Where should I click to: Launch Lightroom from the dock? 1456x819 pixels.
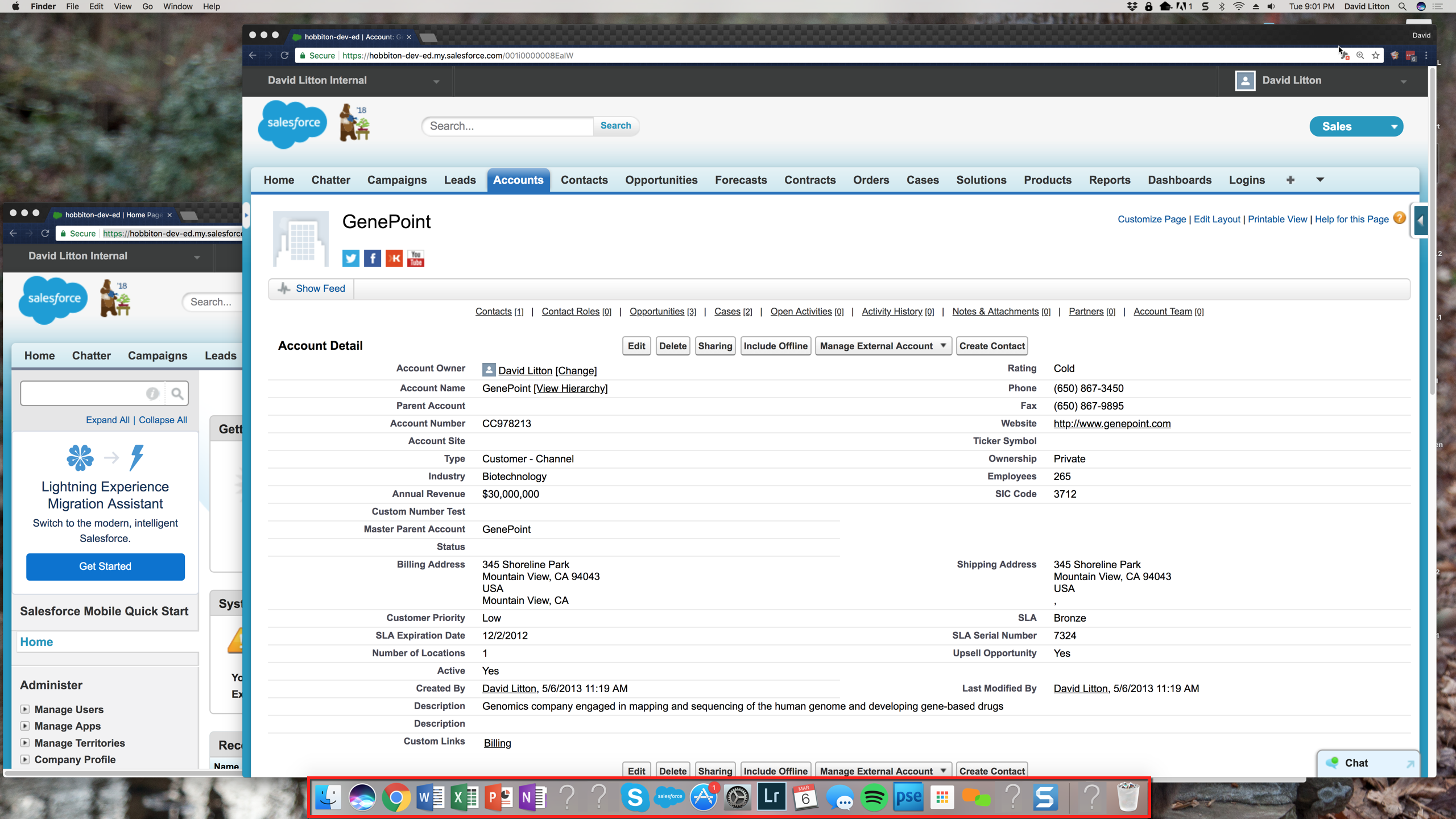coord(772,797)
